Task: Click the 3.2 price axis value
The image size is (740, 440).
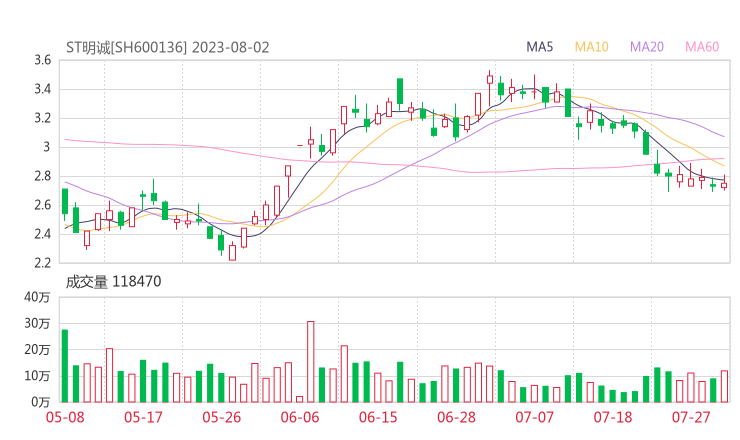Action: tap(42, 118)
